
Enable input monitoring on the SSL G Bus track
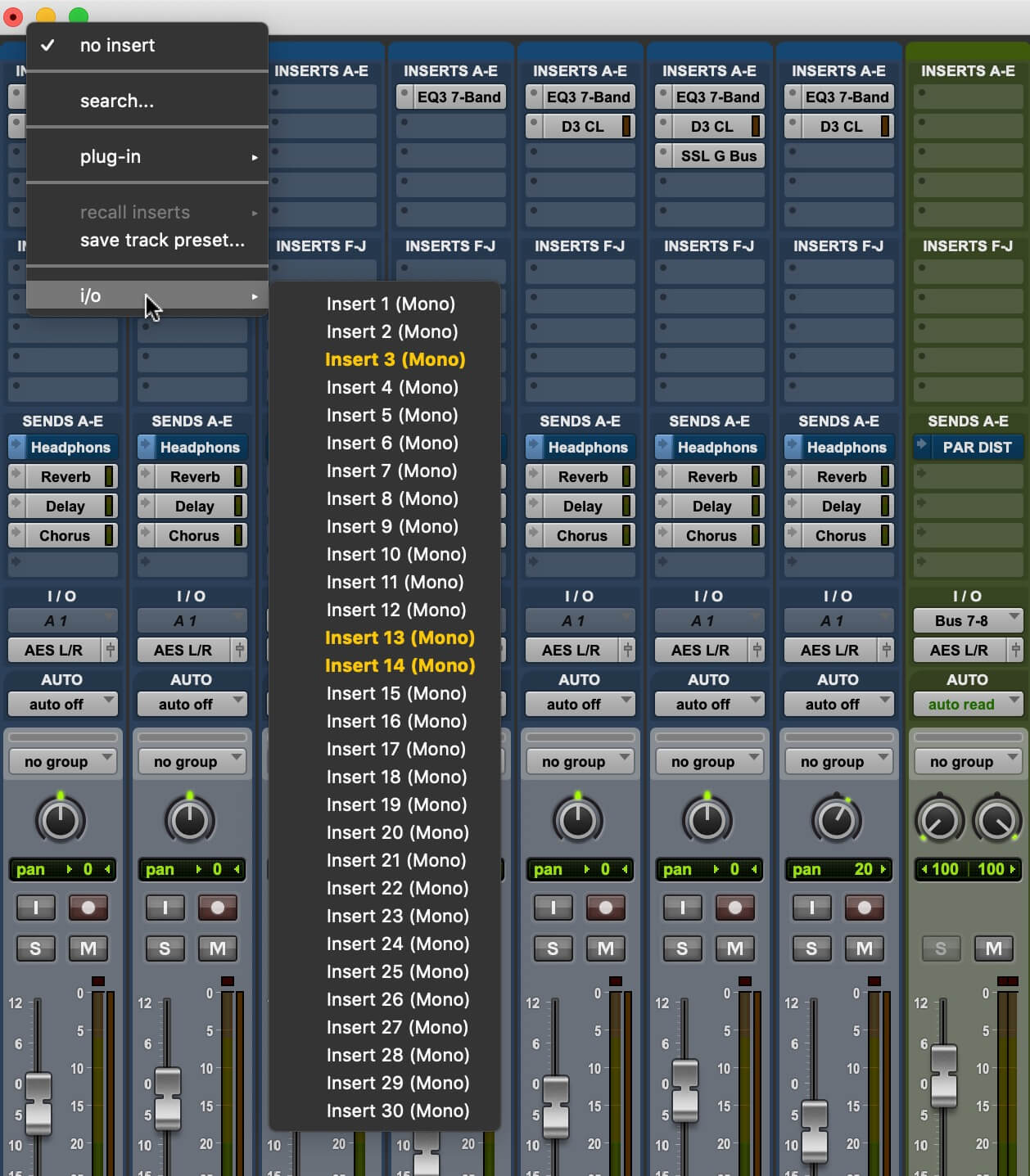682,907
